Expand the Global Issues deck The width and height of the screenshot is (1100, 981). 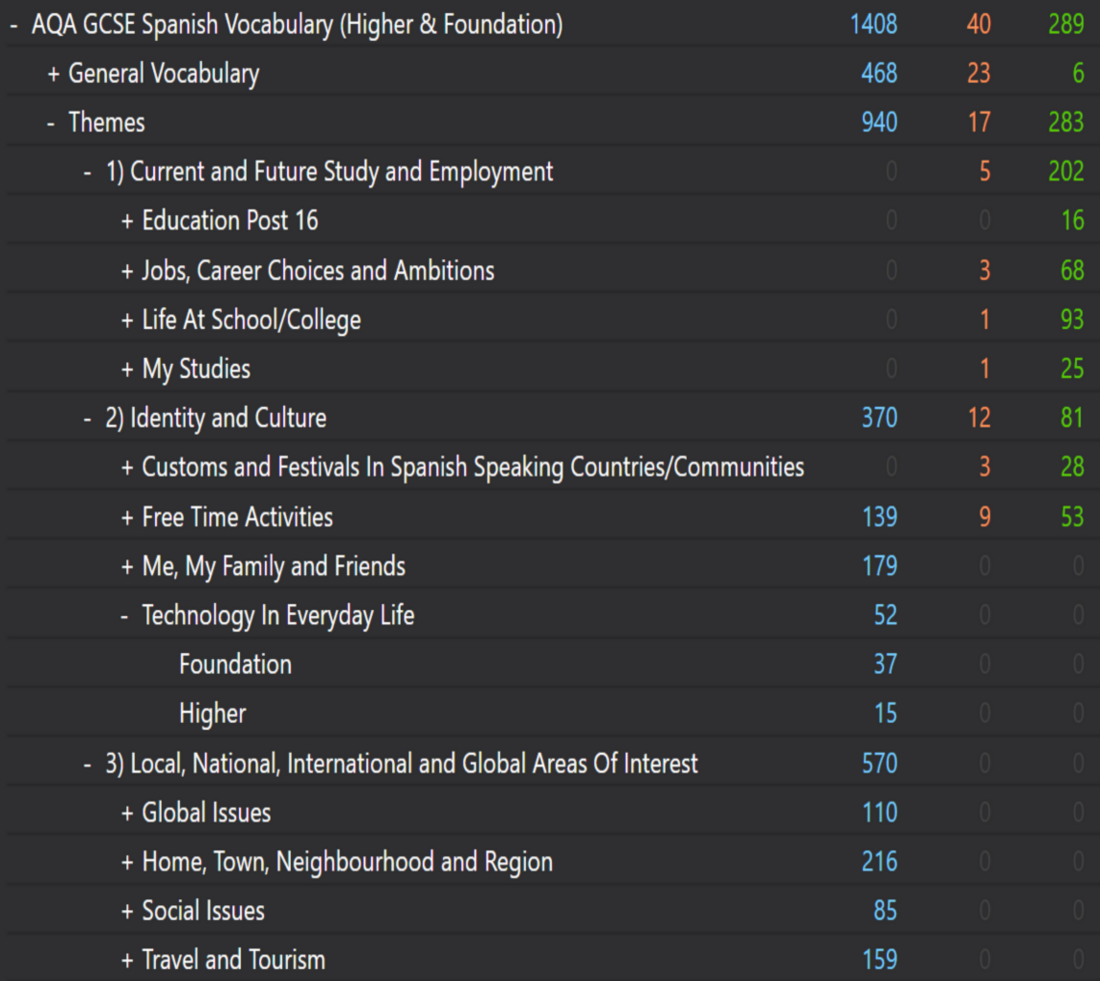tap(127, 813)
